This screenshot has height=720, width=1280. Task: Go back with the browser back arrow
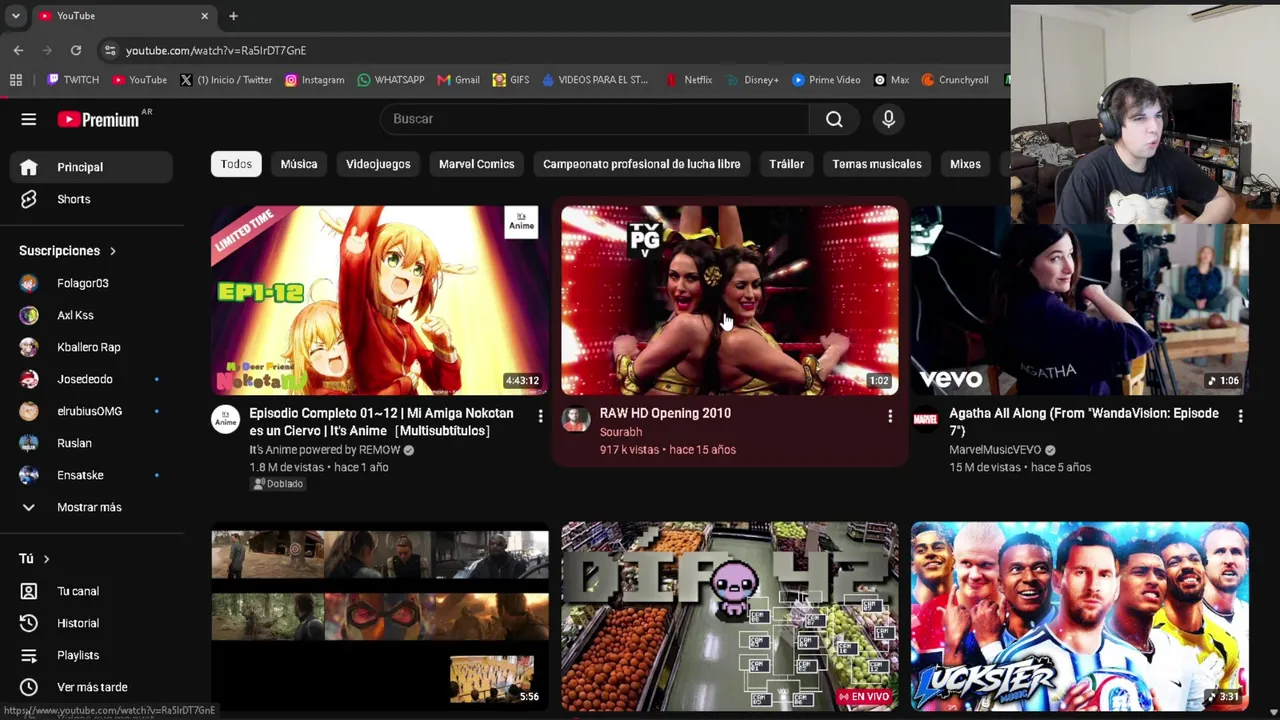click(19, 50)
